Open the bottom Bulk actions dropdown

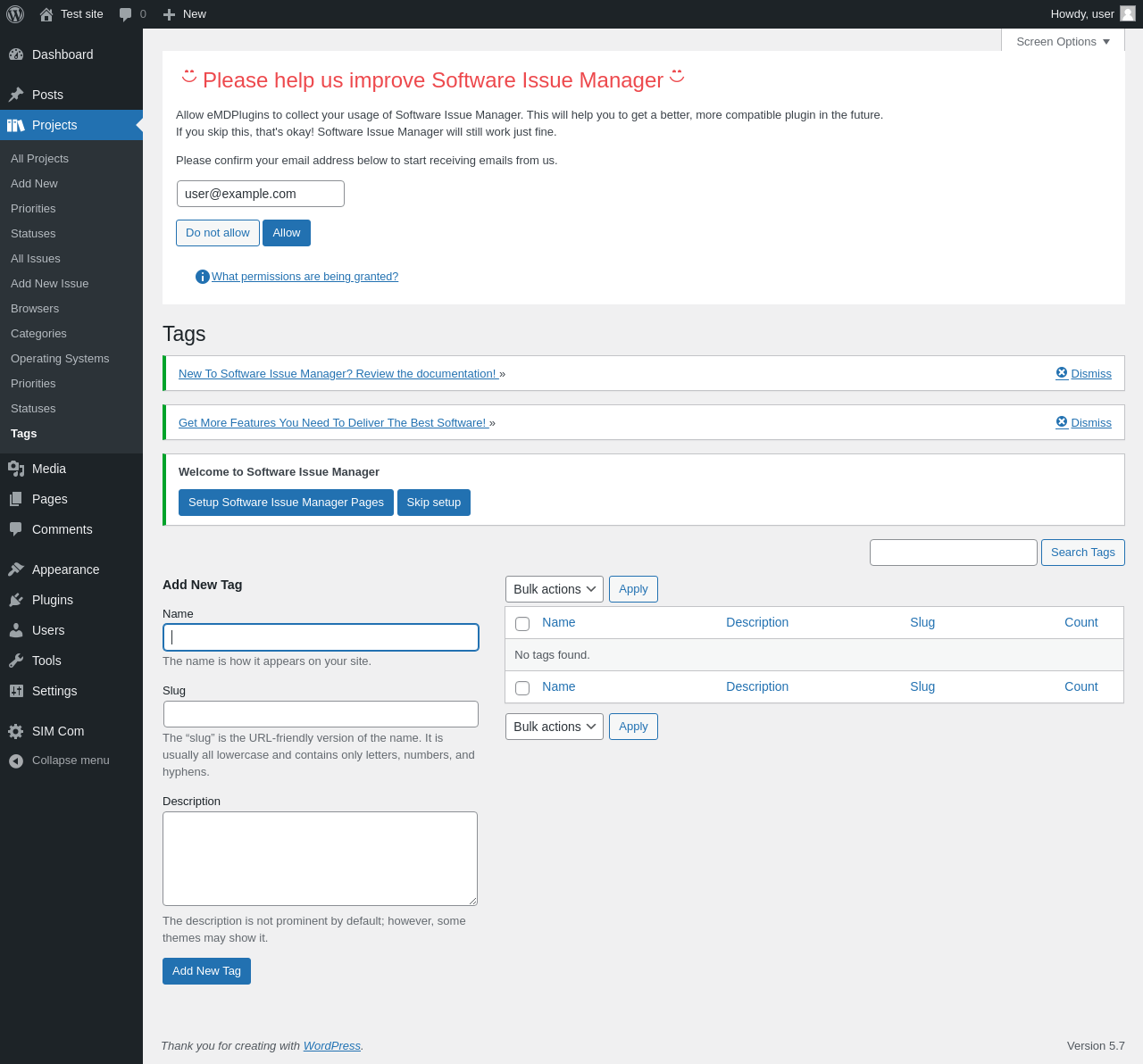click(555, 727)
